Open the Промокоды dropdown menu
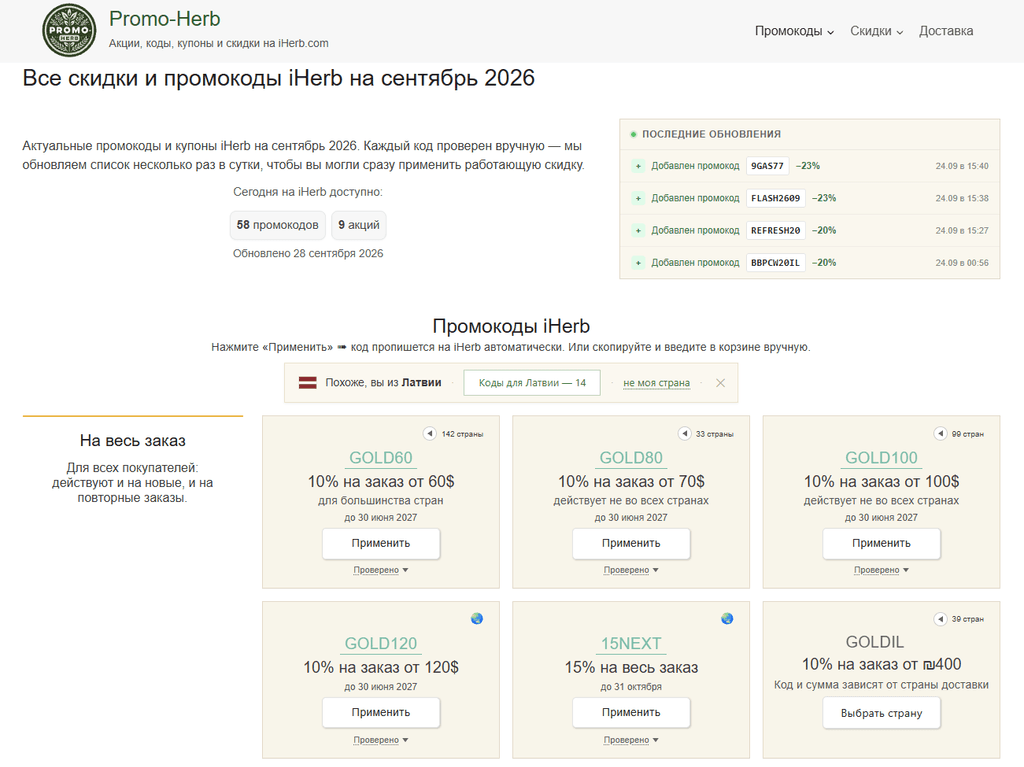The width and height of the screenshot is (1024, 767). [794, 31]
